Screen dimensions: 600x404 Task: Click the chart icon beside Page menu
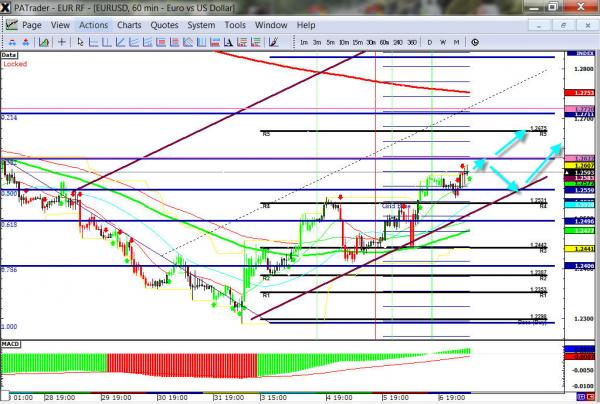(11, 25)
